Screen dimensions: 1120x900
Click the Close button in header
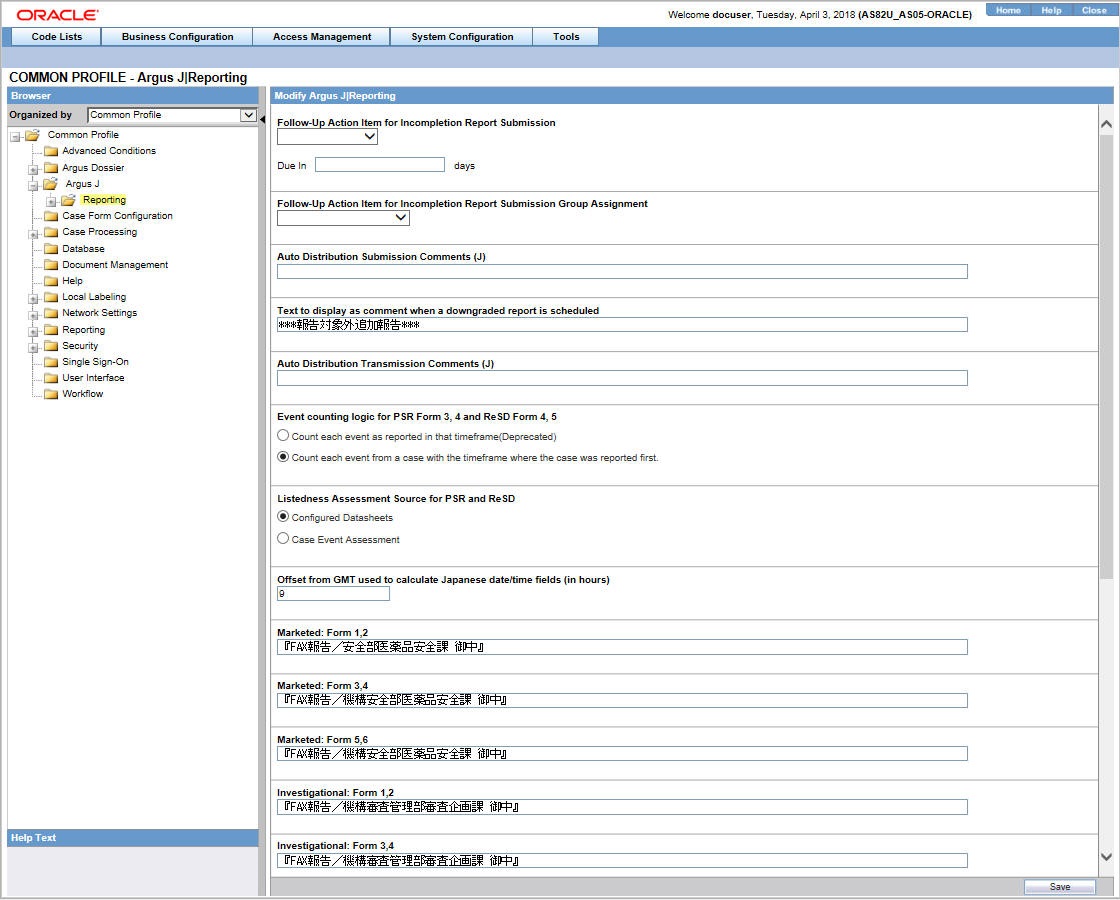[1093, 10]
